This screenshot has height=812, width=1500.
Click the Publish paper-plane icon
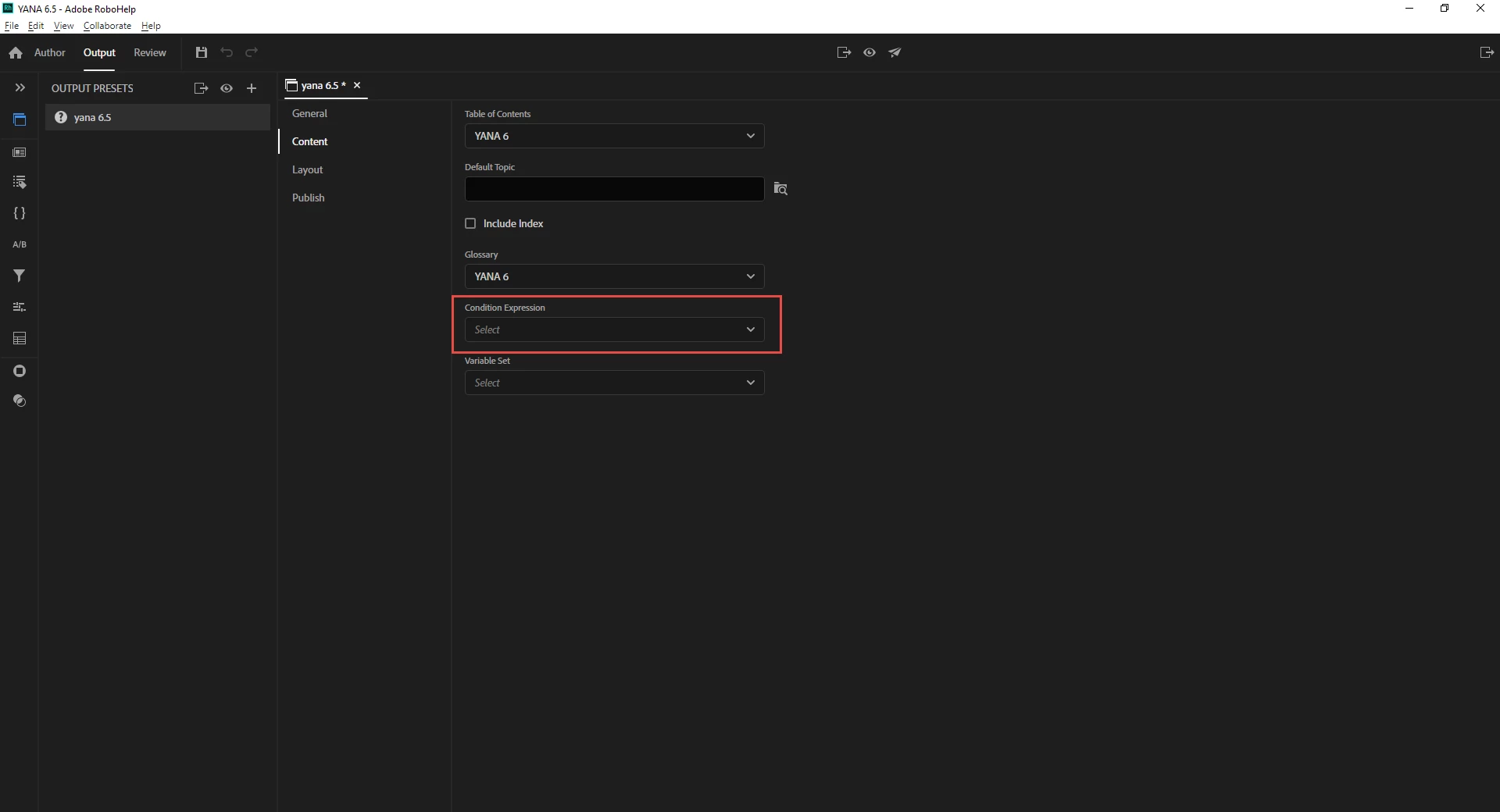coord(895,52)
